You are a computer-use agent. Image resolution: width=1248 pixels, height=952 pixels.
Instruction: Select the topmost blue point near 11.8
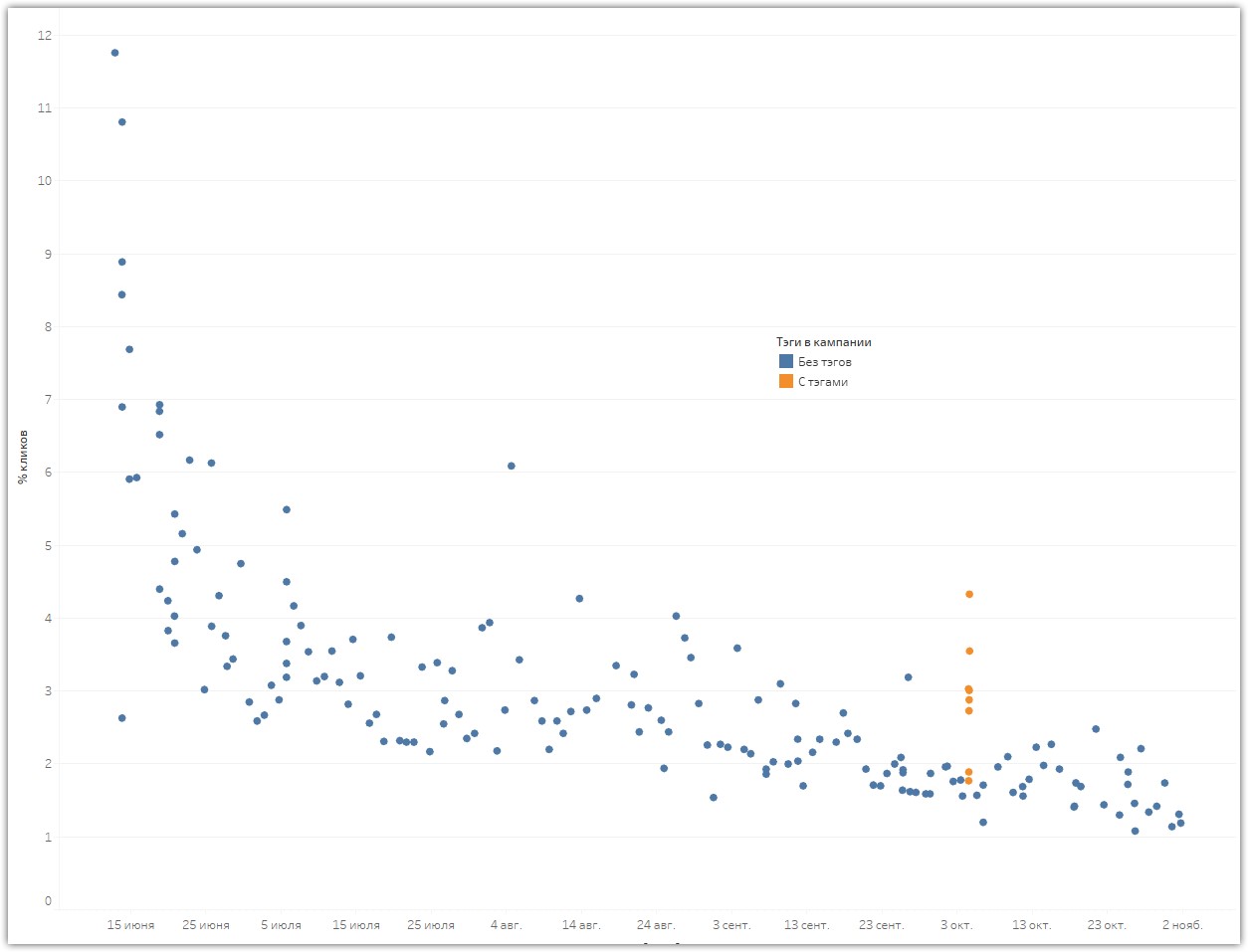(x=115, y=53)
